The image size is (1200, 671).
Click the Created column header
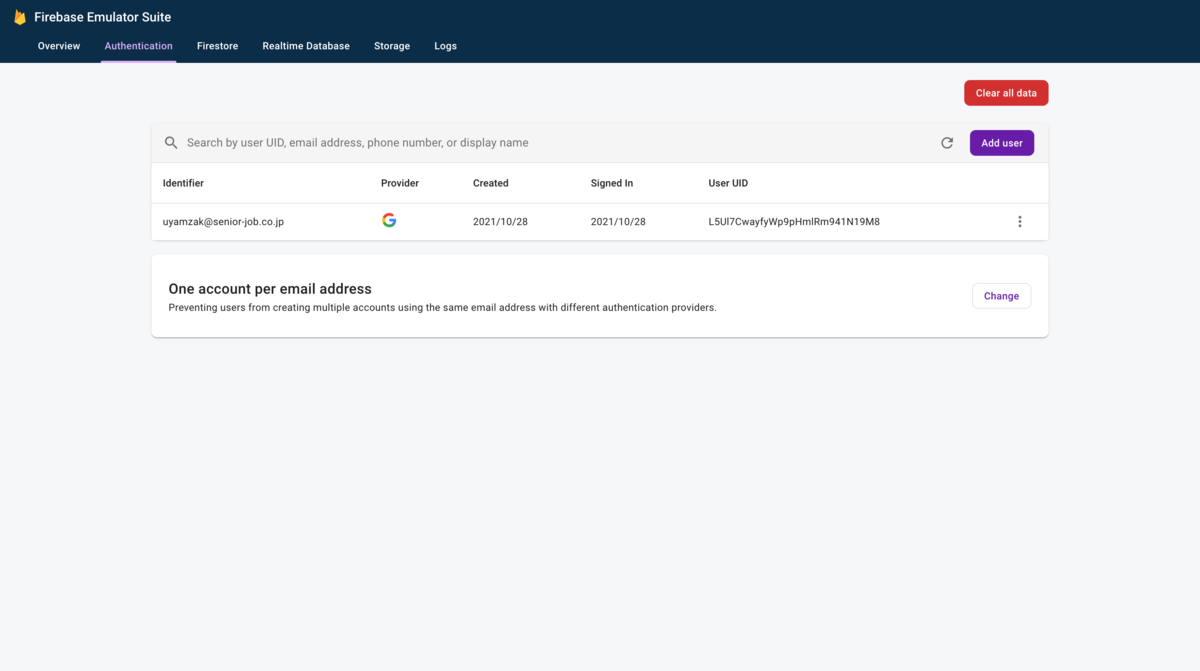point(491,183)
